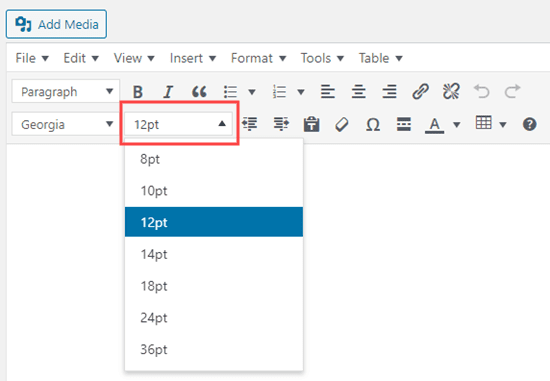Open the Table menu
The width and height of the screenshot is (550, 381).
tap(380, 58)
